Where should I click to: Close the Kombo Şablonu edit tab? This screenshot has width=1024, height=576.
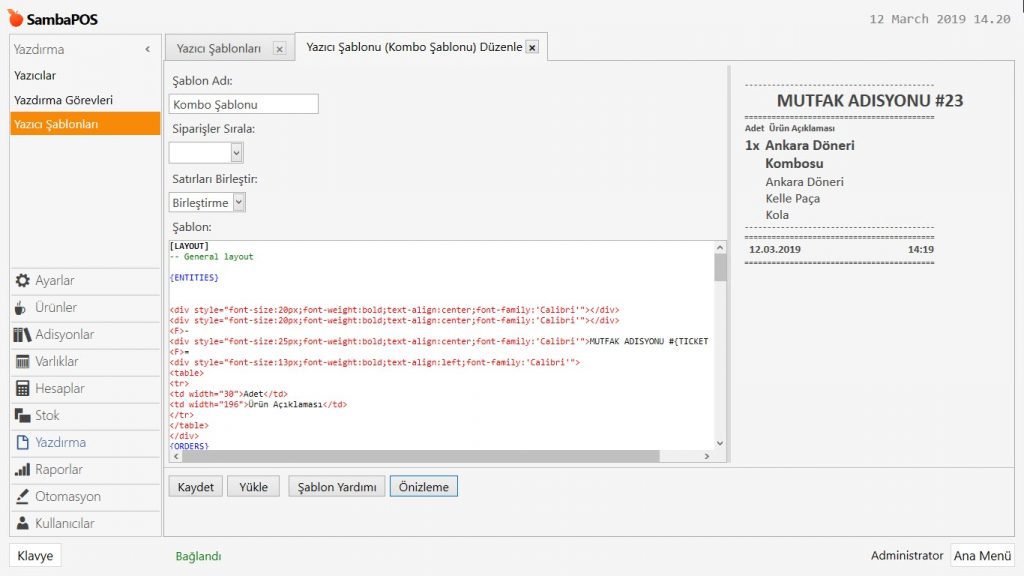532,47
